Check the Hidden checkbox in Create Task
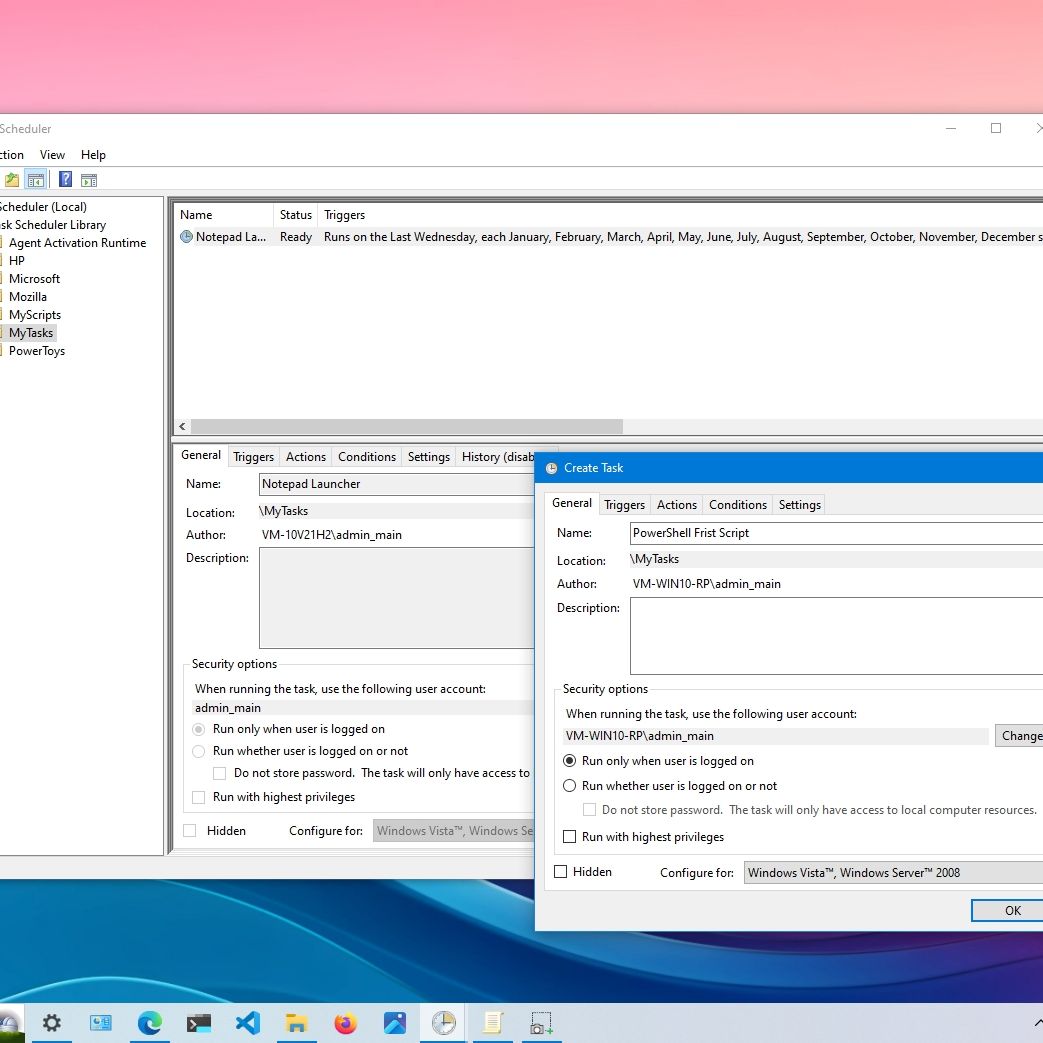Image resolution: width=1043 pixels, height=1043 pixels. tap(561, 872)
